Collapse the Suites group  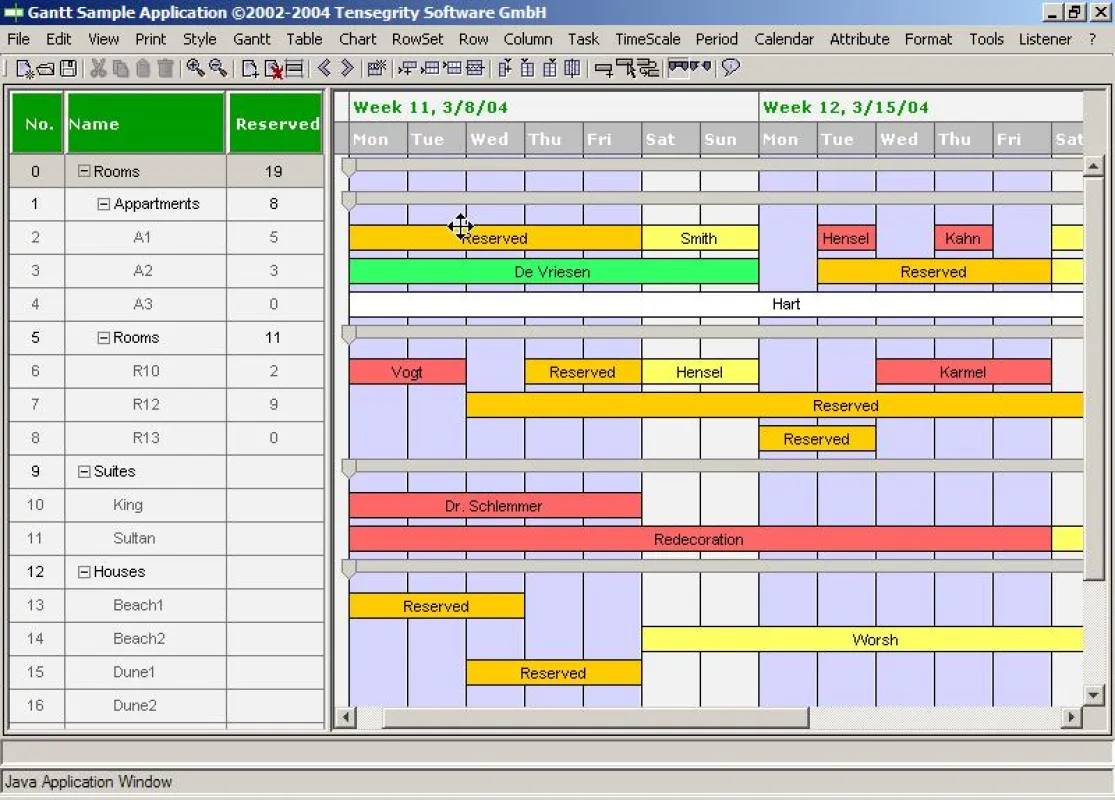pyautogui.click(x=84, y=471)
